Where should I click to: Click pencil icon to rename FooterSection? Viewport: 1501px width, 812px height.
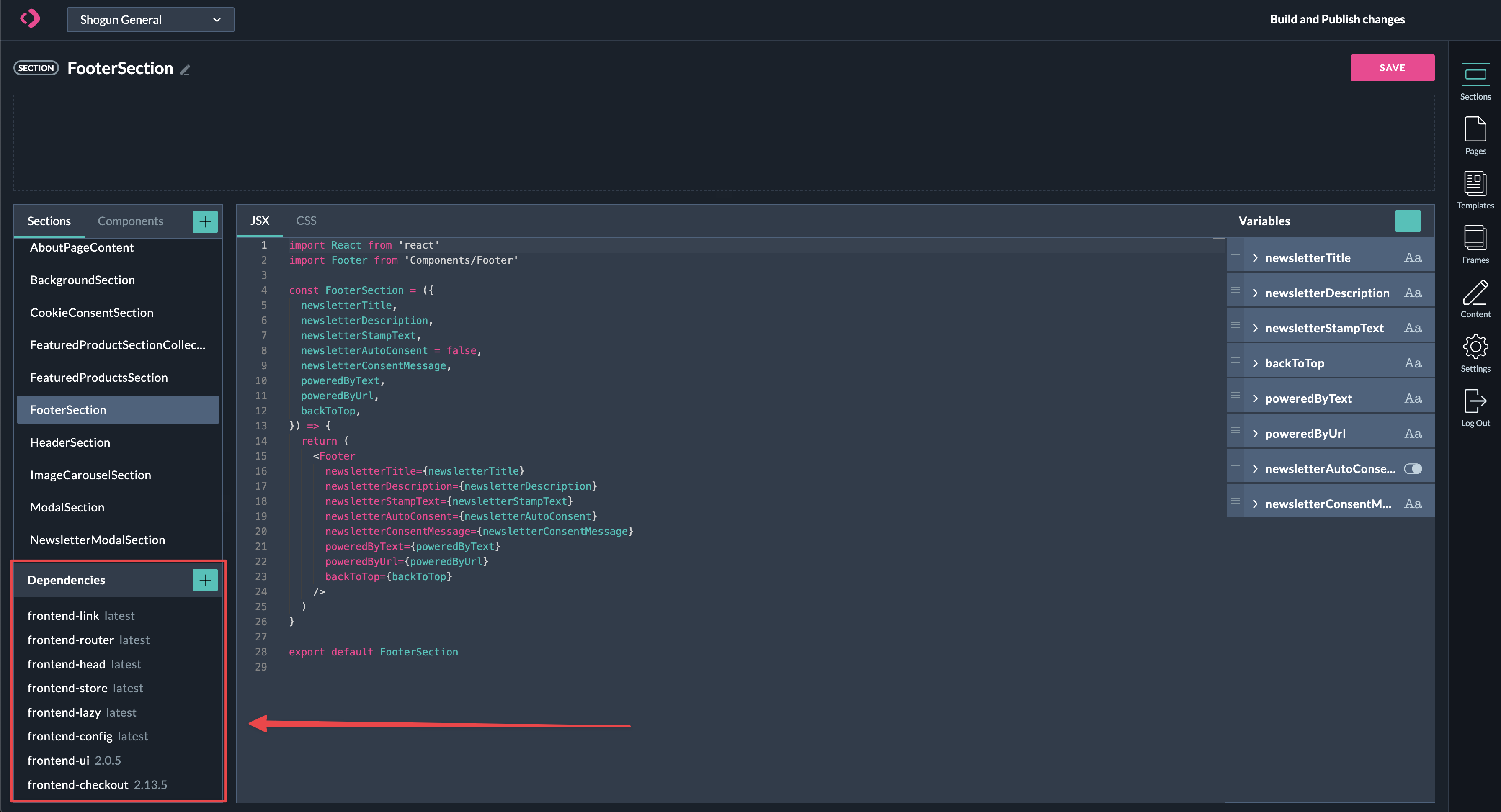click(185, 70)
